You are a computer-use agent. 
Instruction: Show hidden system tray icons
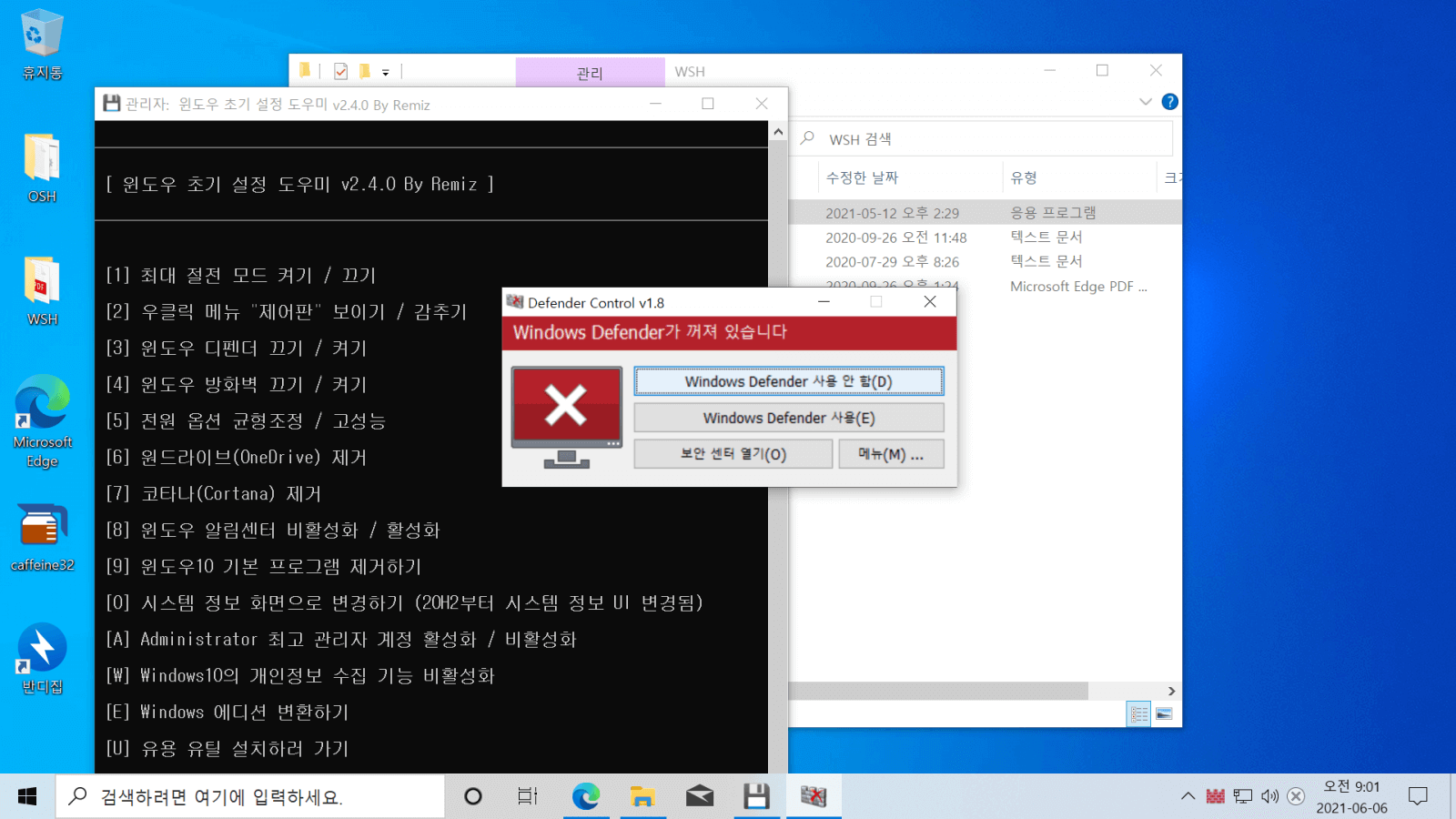(x=1188, y=796)
